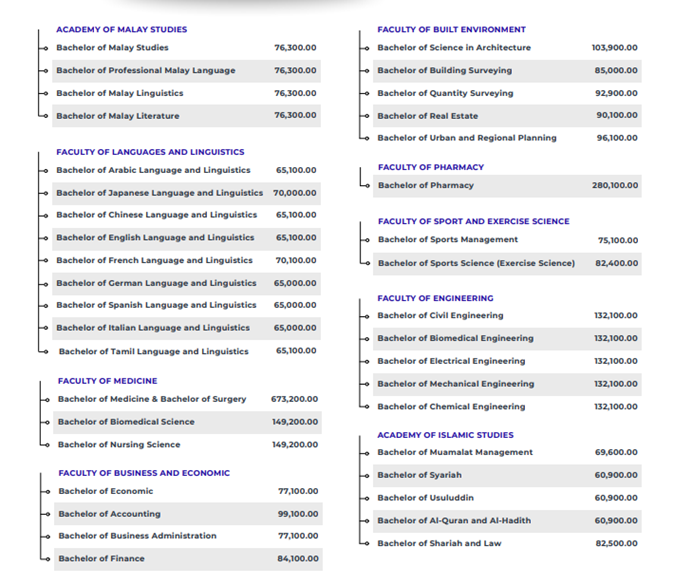The image size is (692, 586).
Task: Select the Bachelor of Usuluddin row
Action: tap(507, 498)
